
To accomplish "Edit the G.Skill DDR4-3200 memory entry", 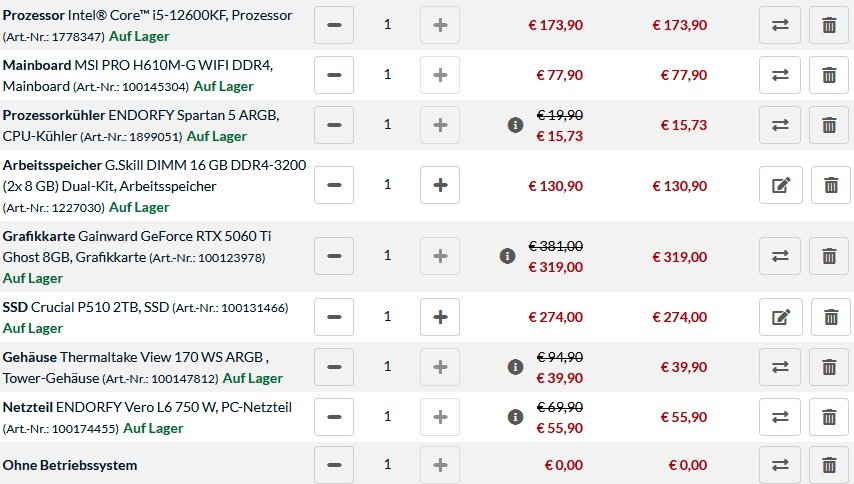I will coord(780,185).
